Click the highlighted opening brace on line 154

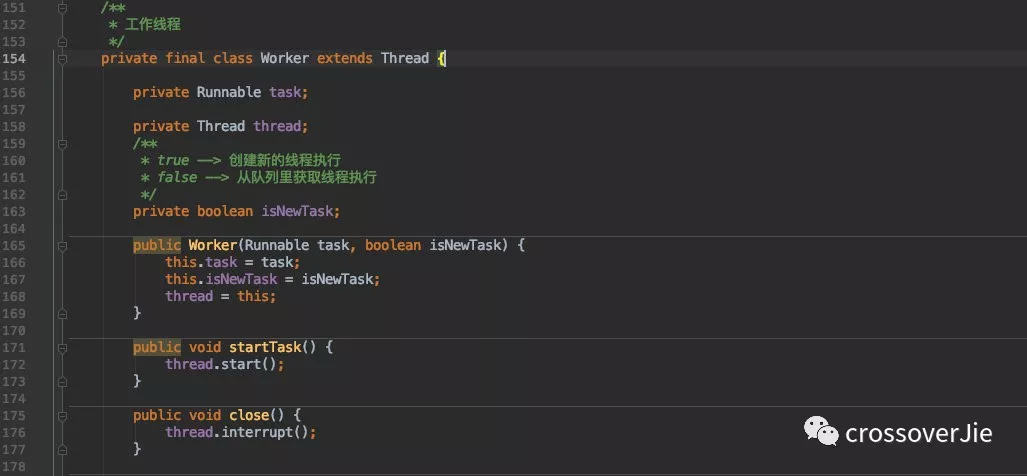pyautogui.click(x=441, y=58)
